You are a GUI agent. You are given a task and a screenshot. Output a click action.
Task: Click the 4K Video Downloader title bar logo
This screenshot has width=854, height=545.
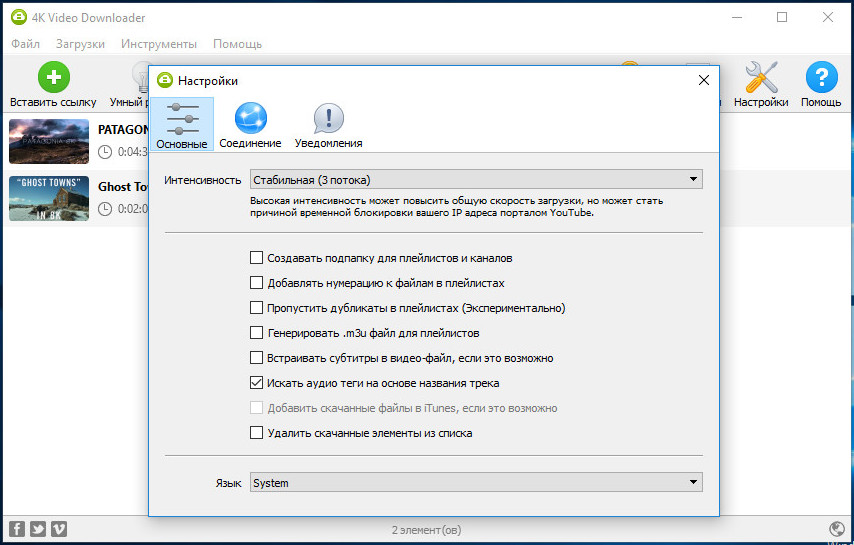coord(19,17)
